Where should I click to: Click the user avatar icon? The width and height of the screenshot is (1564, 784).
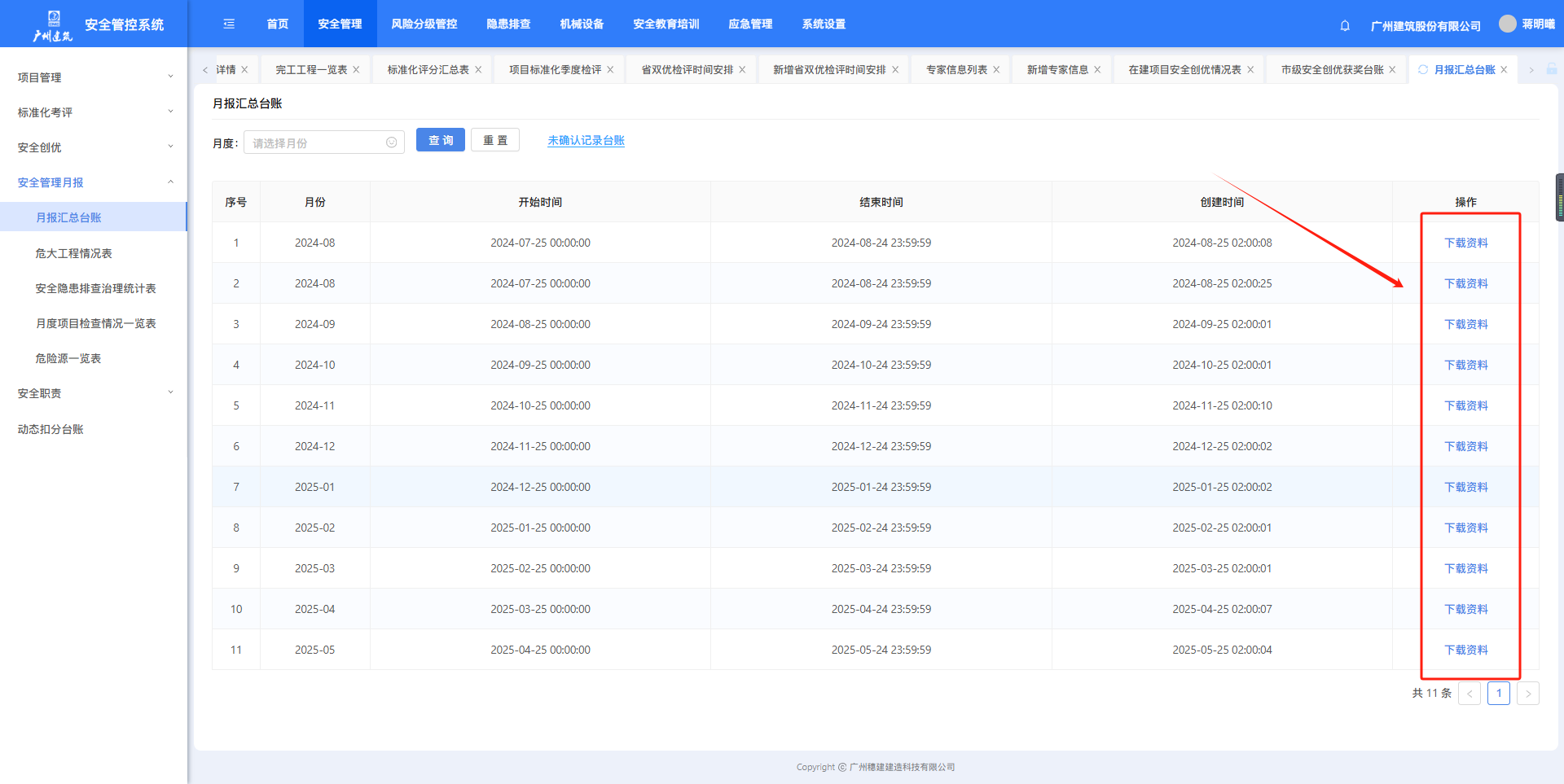[x=1508, y=24]
